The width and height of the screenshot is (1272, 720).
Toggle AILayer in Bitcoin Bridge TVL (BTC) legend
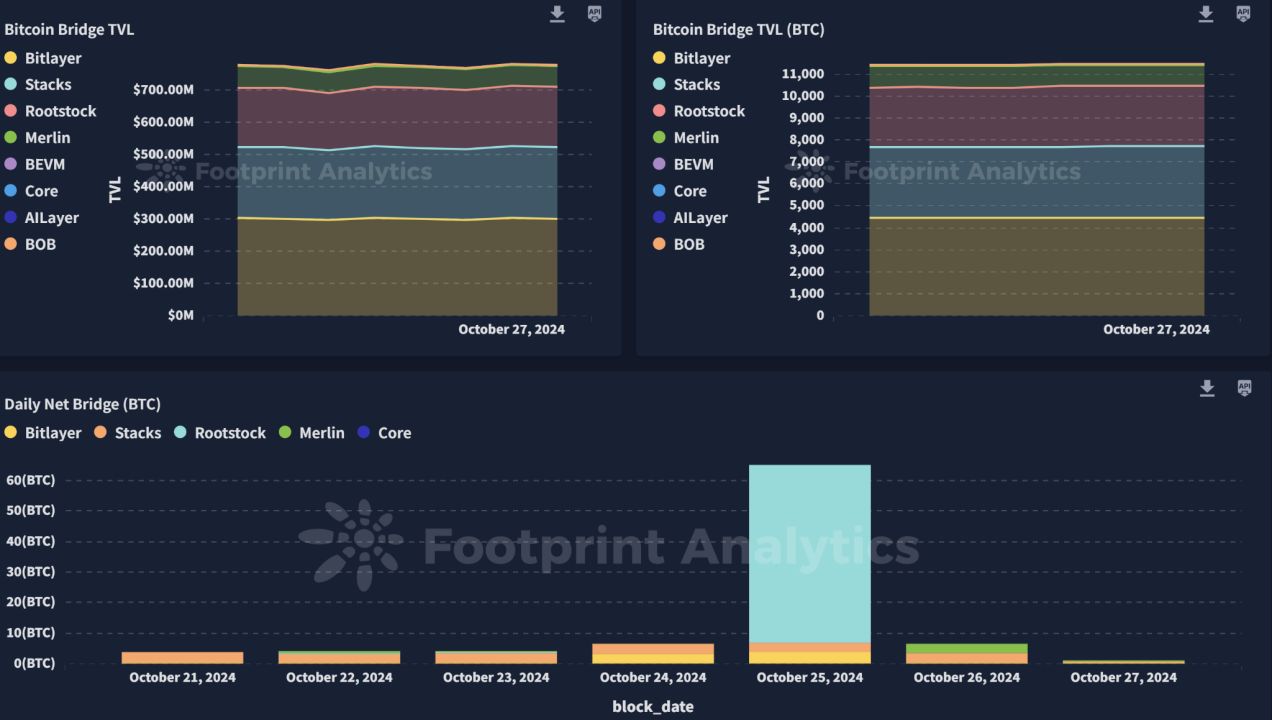[x=700, y=217]
